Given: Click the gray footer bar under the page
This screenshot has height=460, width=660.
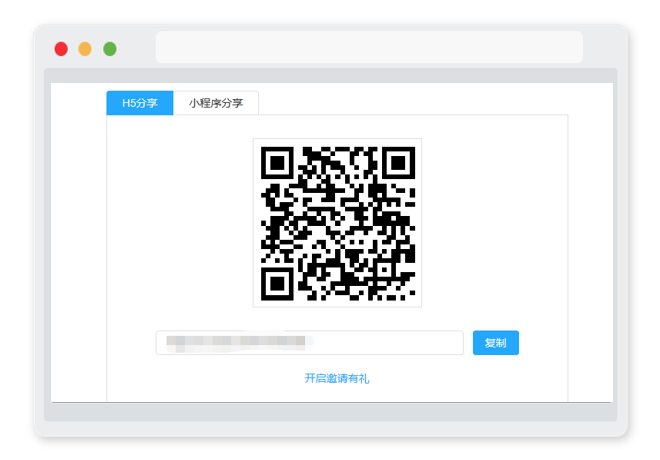Looking at the screenshot, I should pyautogui.click(x=330, y=412).
